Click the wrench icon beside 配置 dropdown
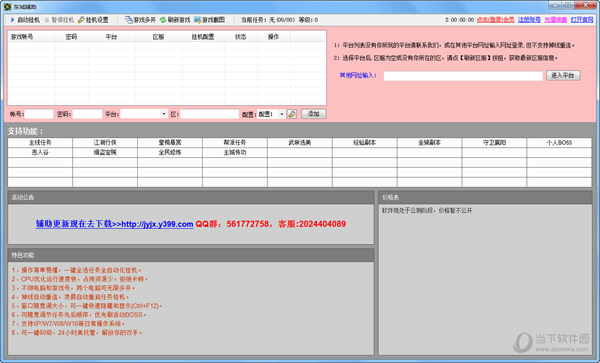 pyautogui.click(x=292, y=114)
